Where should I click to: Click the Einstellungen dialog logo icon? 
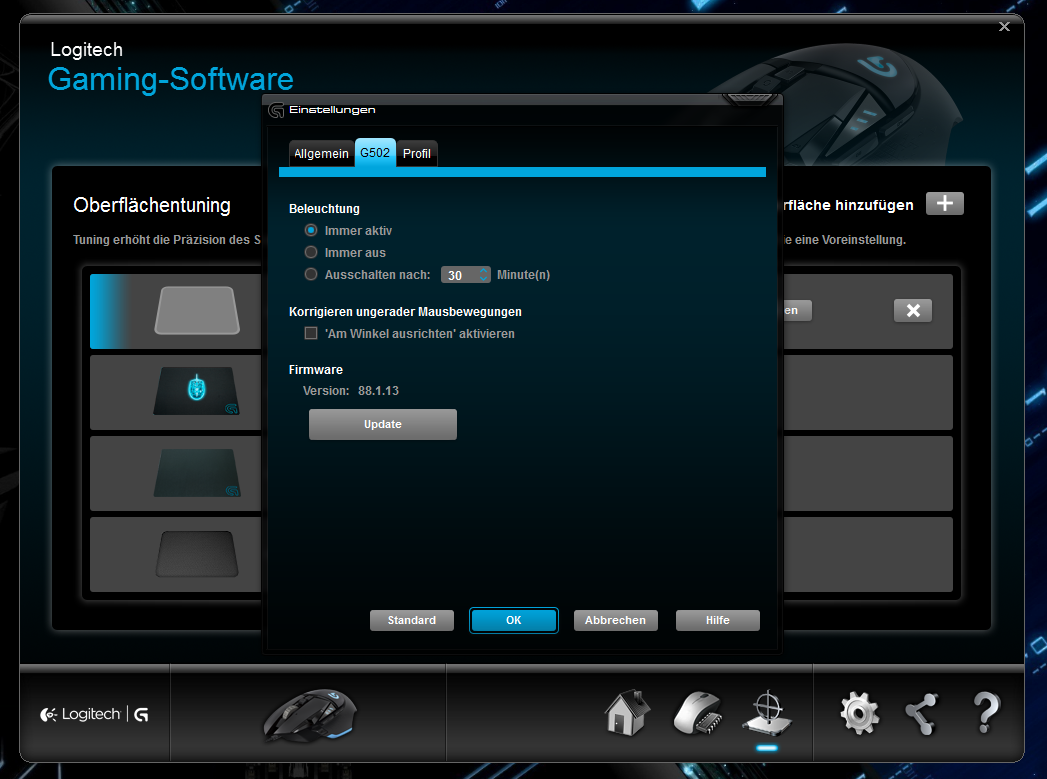[x=276, y=110]
